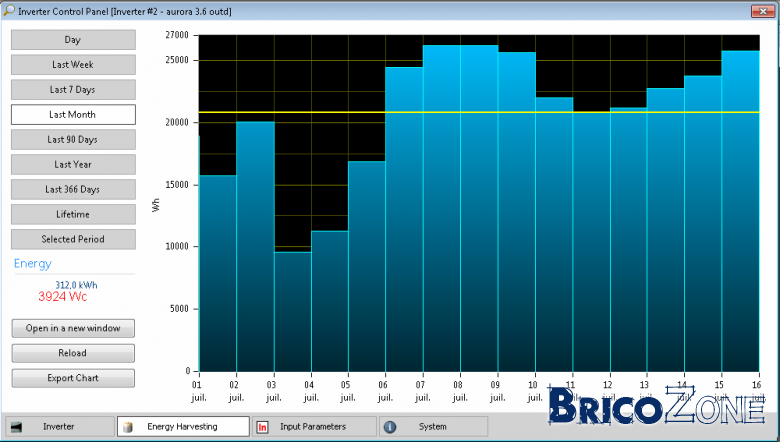Click the 20000 y-axis label
The image size is (780, 442).
[x=177, y=122]
